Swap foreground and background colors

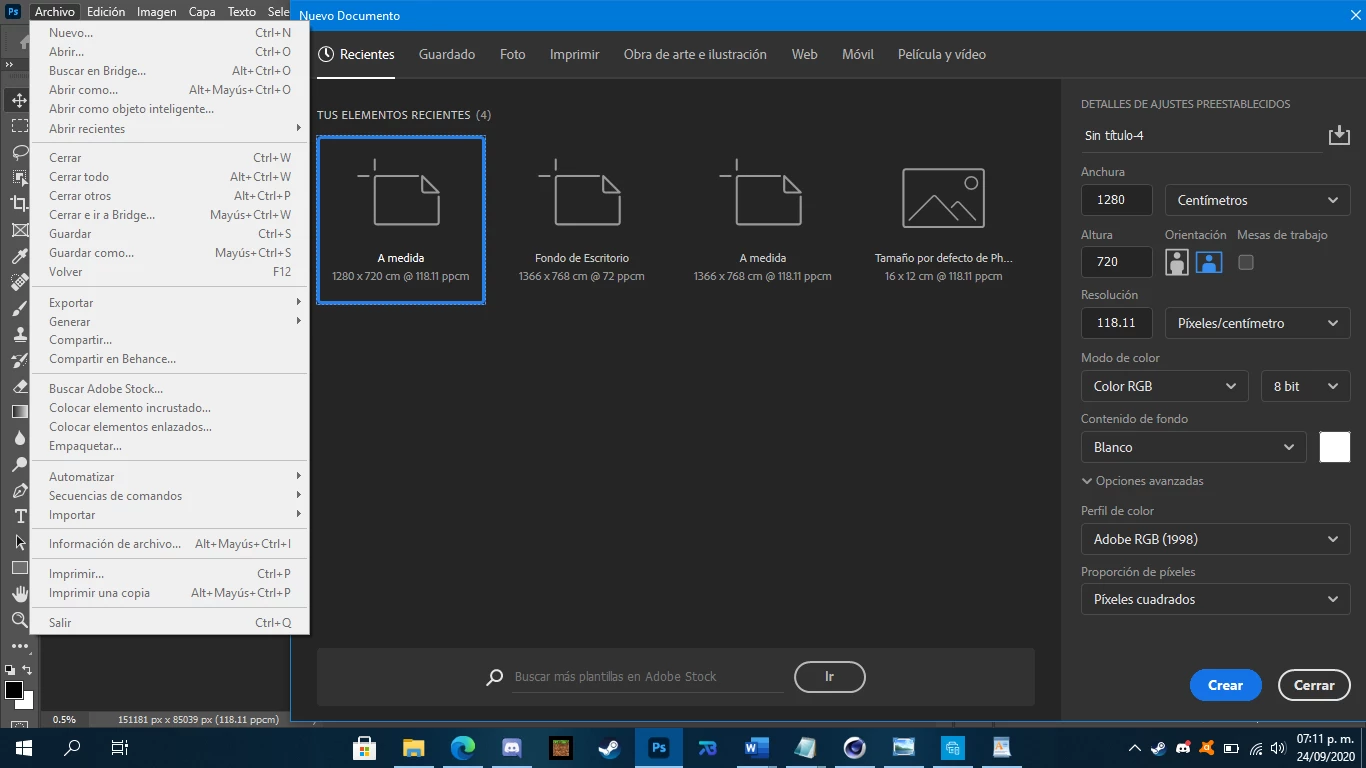(x=28, y=670)
